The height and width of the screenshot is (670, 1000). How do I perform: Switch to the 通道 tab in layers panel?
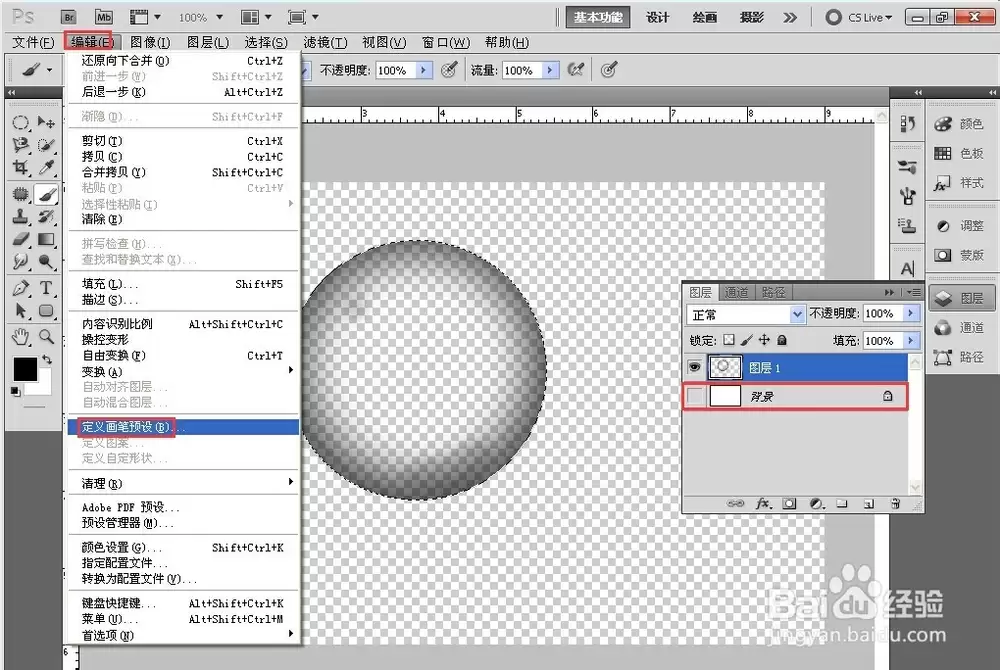pos(737,292)
